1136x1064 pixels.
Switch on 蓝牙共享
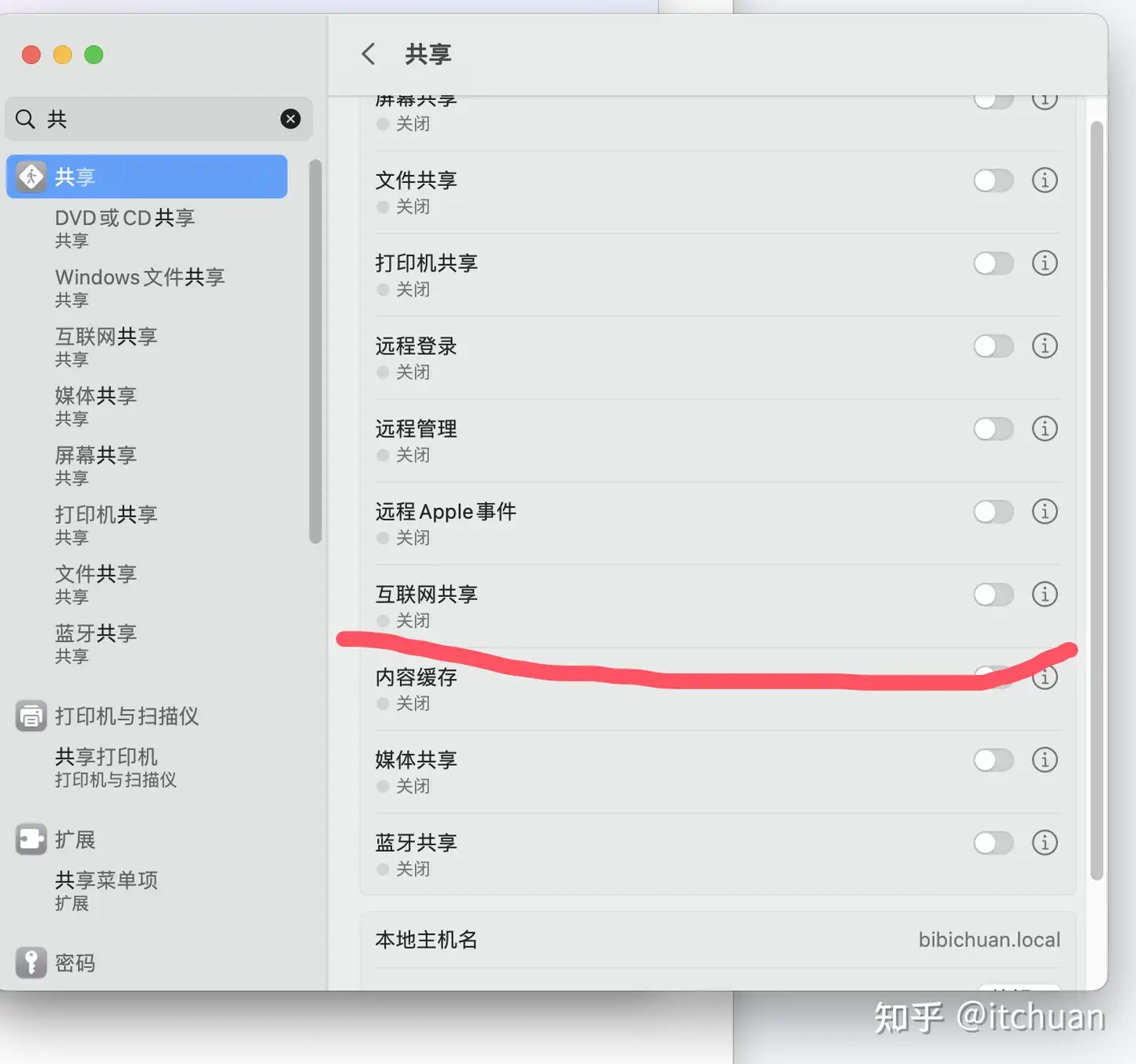click(993, 843)
